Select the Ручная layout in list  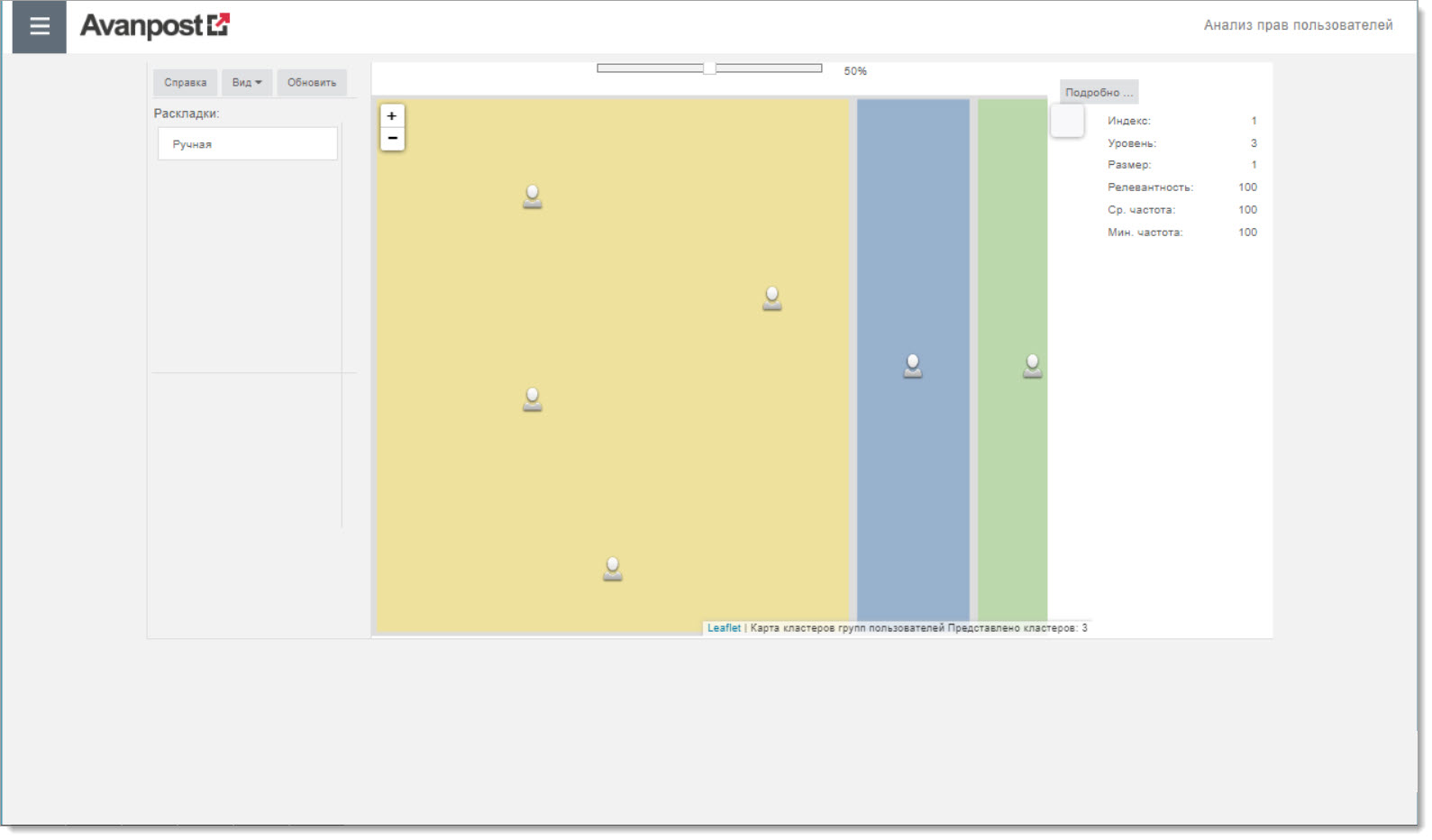coord(248,144)
